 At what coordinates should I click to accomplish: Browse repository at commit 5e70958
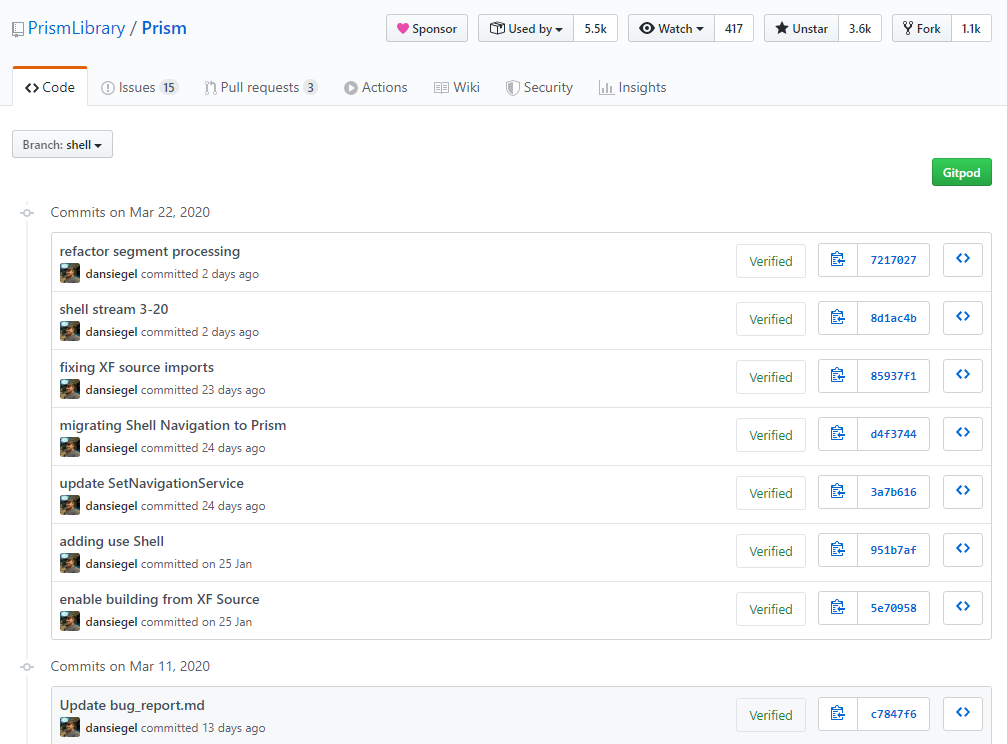click(963, 607)
